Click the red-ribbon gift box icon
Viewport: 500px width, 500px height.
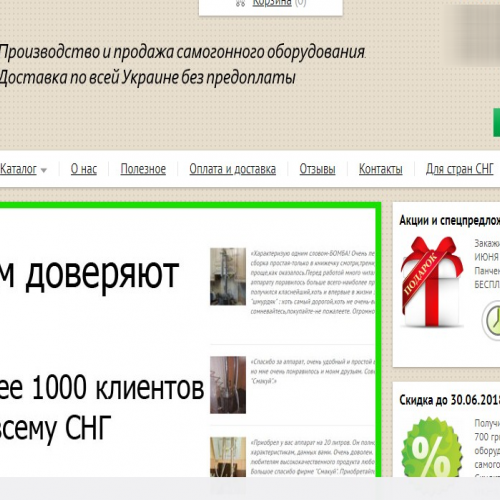433,282
